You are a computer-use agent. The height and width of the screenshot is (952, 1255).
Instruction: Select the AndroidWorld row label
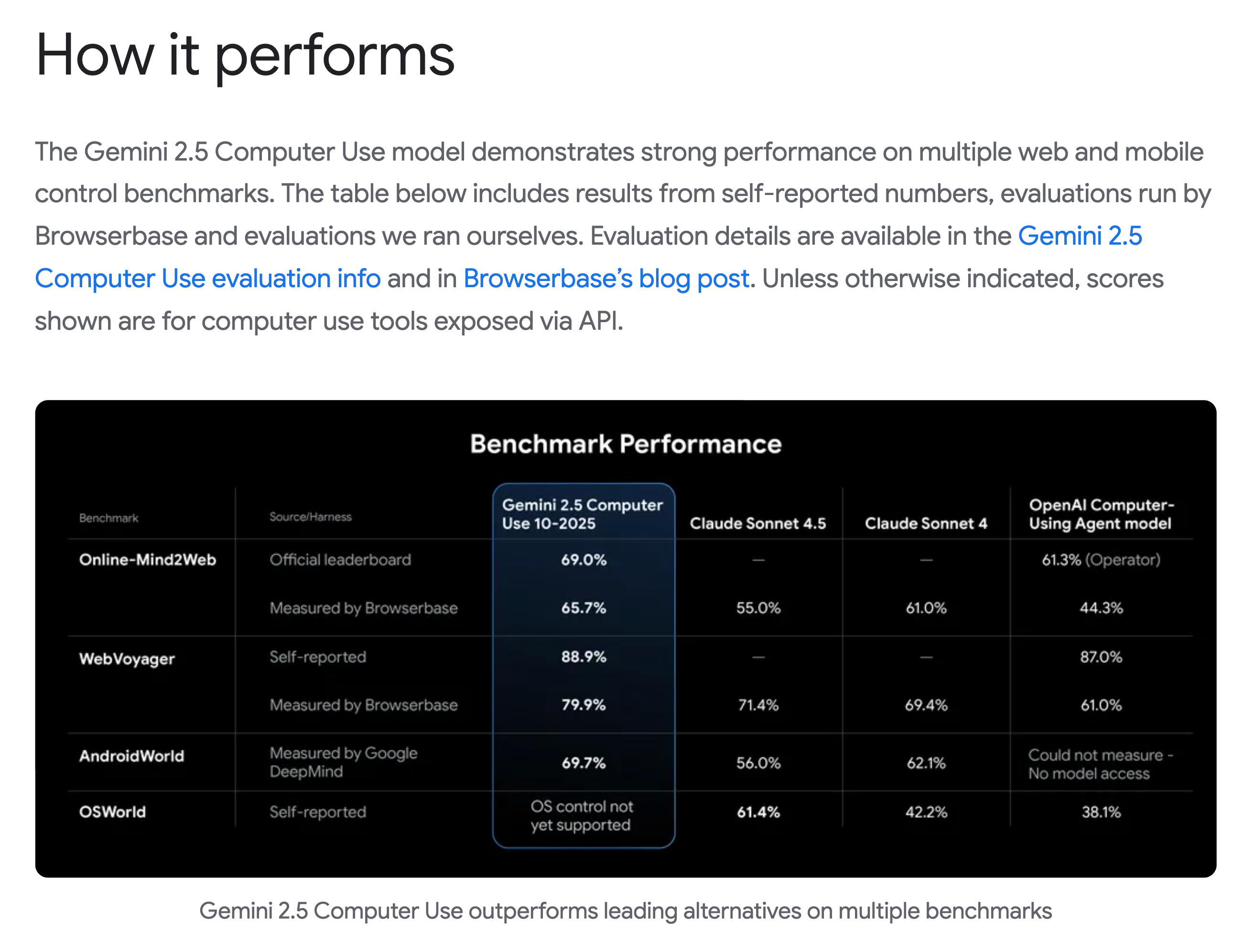(131, 756)
